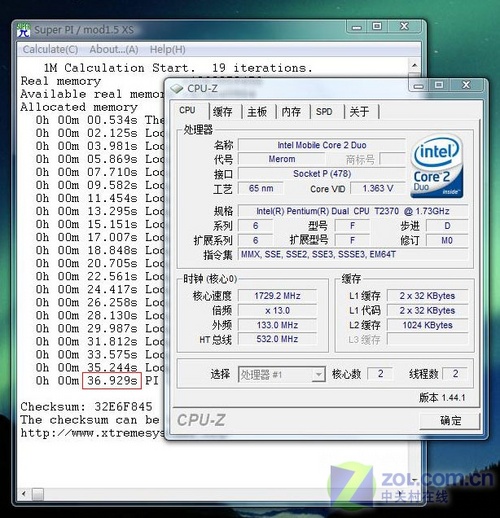Image resolution: width=500 pixels, height=518 pixels.
Task: Open the Help(H) menu in Super PI
Action: pyautogui.click(x=167, y=49)
